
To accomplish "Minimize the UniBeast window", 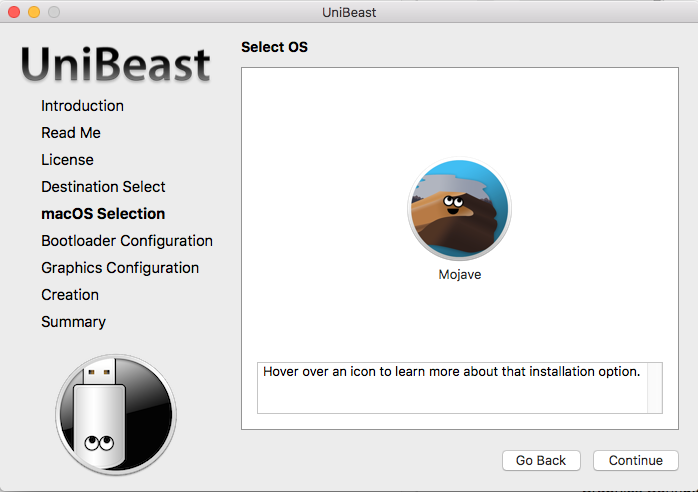I will tap(34, 12).
